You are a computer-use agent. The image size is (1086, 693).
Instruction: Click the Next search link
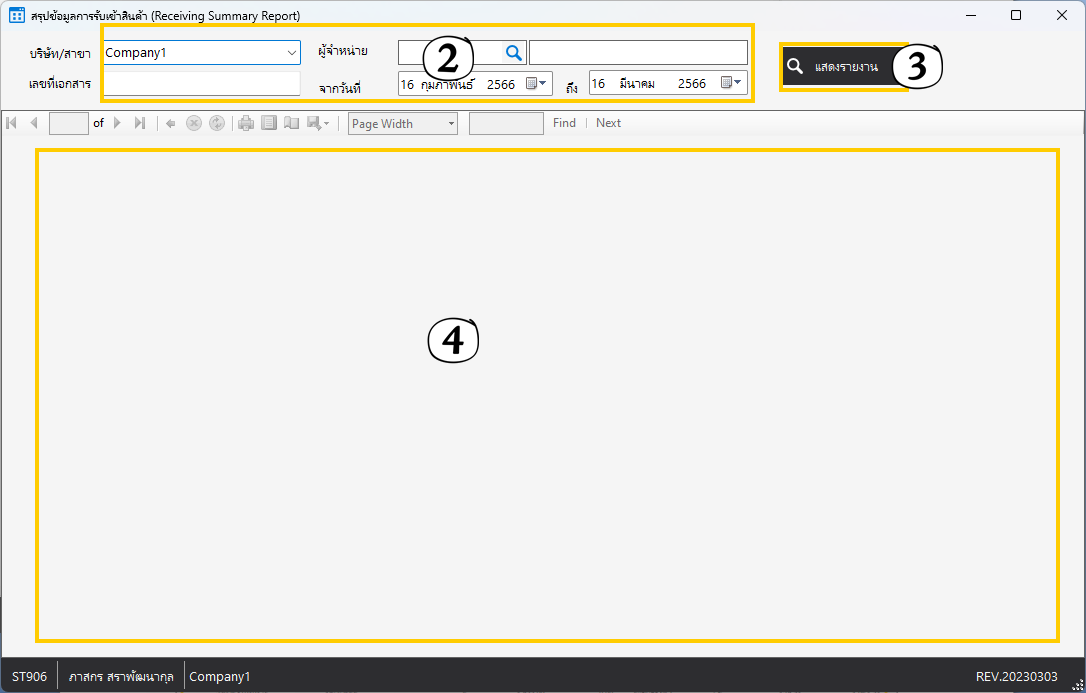608,123
